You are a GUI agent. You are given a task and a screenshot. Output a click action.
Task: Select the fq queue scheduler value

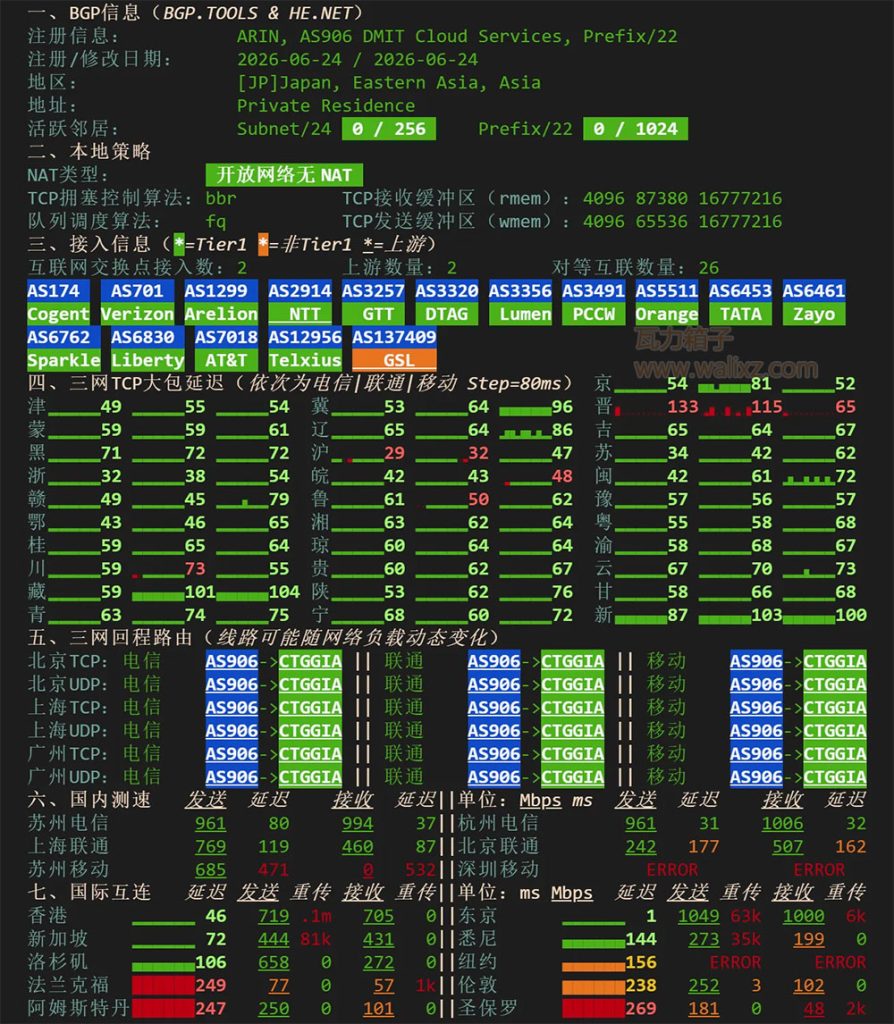pyautogui.click(x=216, y=221)
